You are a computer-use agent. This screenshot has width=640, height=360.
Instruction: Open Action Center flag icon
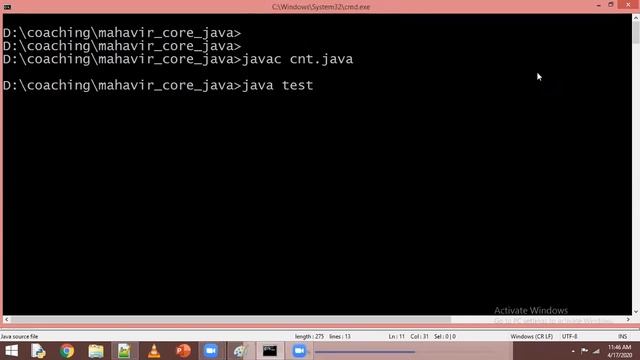[x=584, y=351]
